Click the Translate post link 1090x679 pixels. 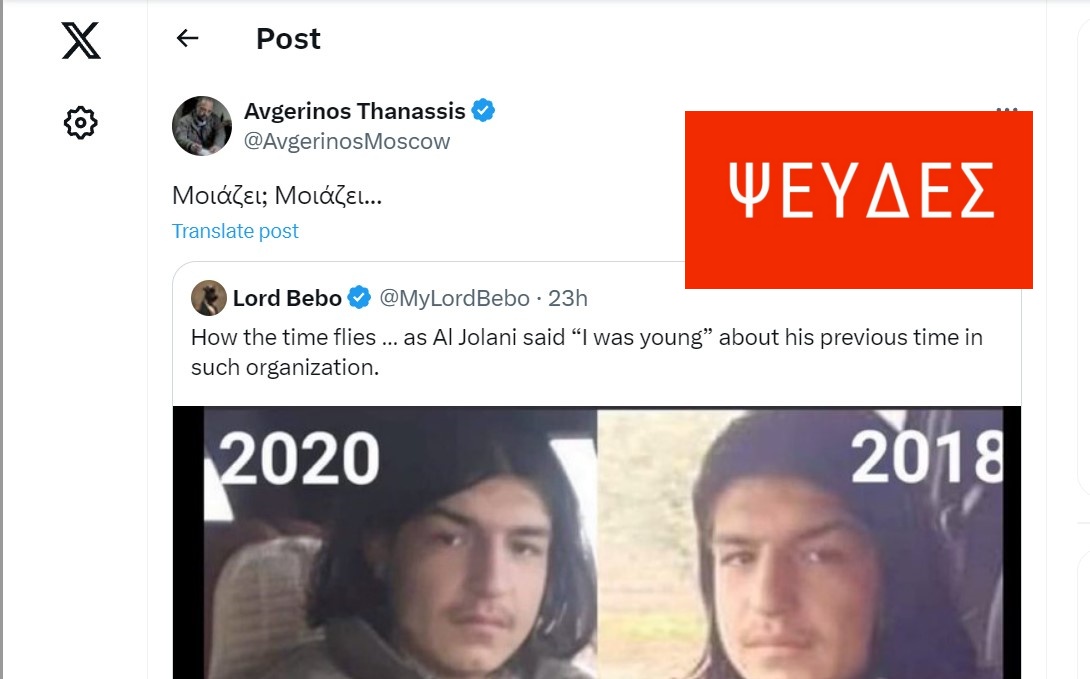coord(235,231)
